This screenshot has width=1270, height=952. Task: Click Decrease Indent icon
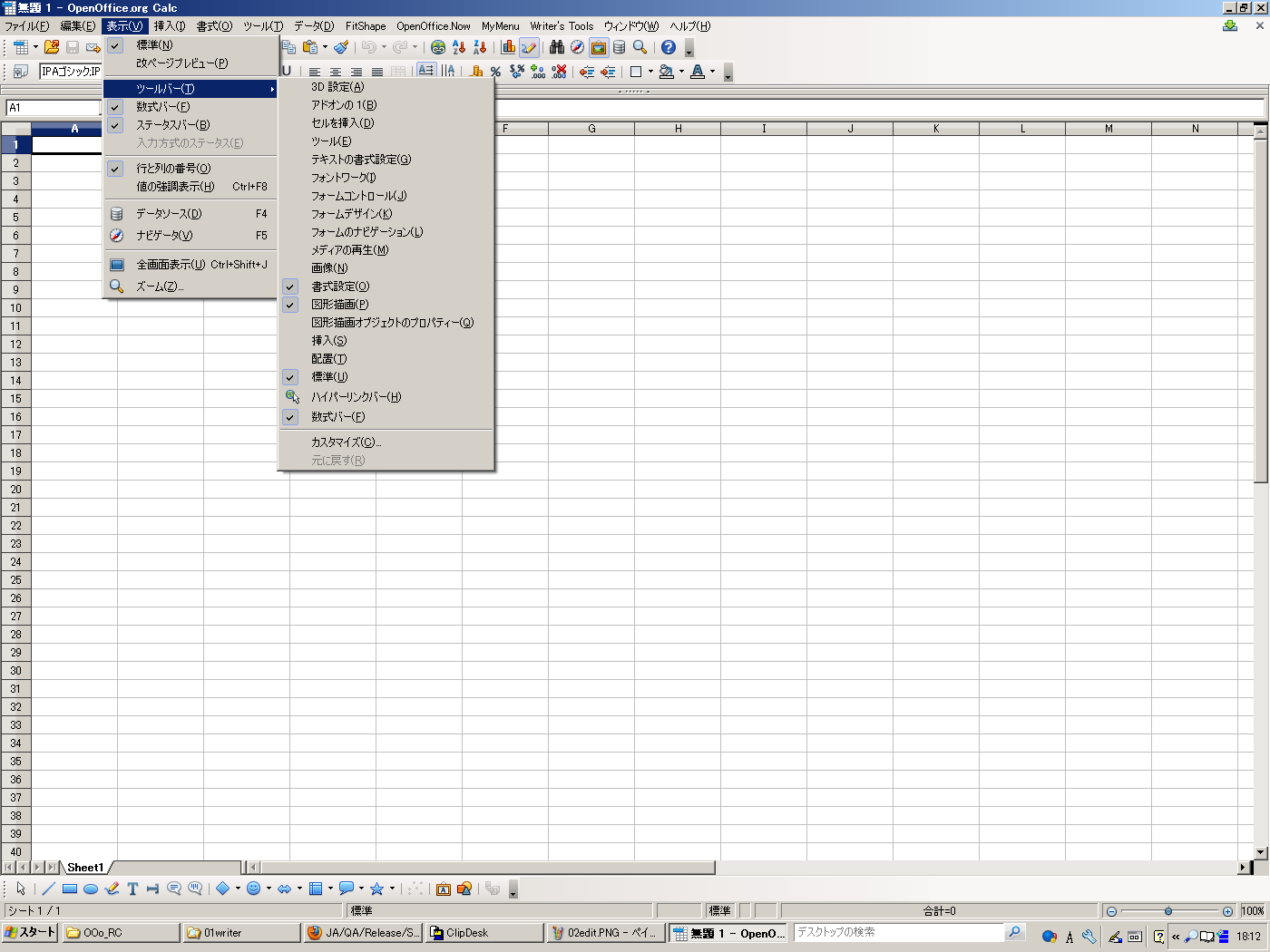pyautogui.click(x=587, y=72)
